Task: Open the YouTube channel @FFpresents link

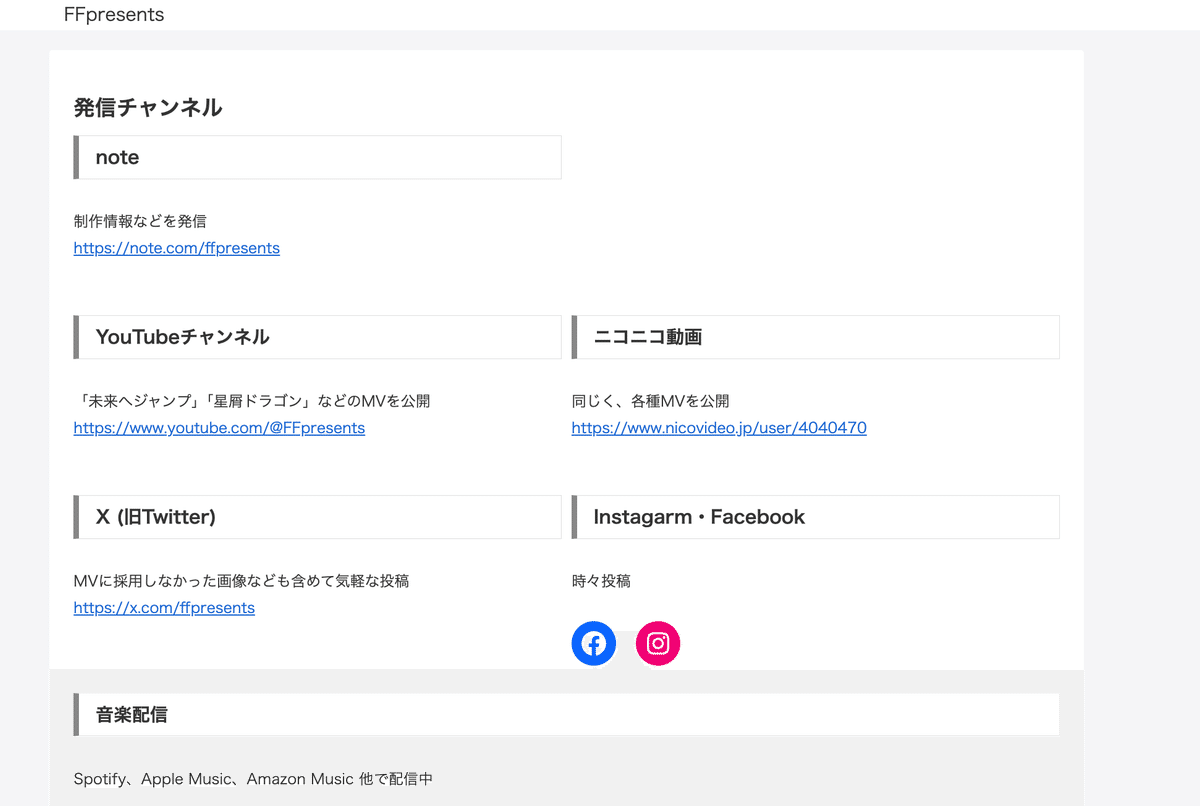Action: click(x=219, y=427)
